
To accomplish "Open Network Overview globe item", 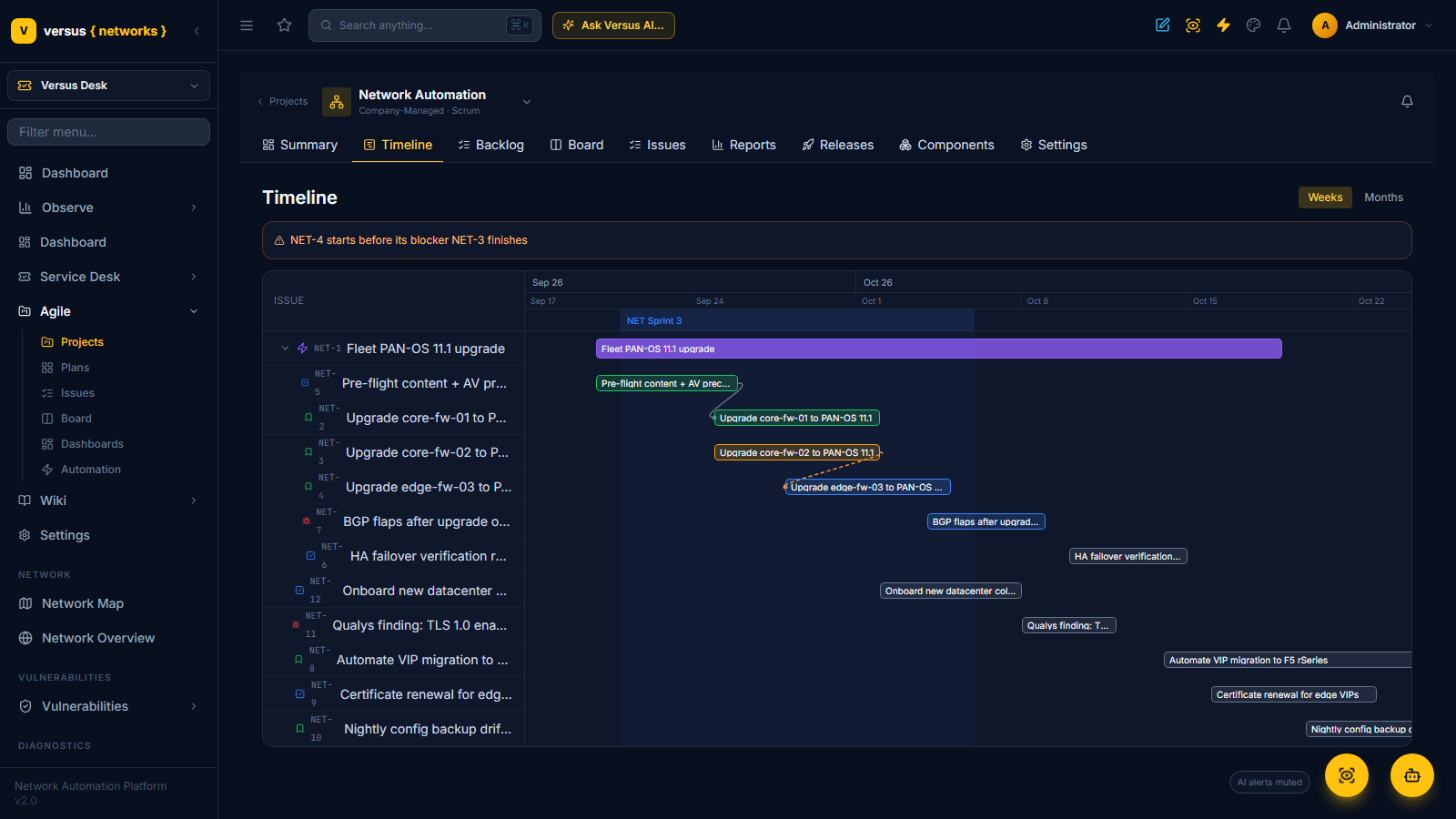I will (x=109, y=638).
